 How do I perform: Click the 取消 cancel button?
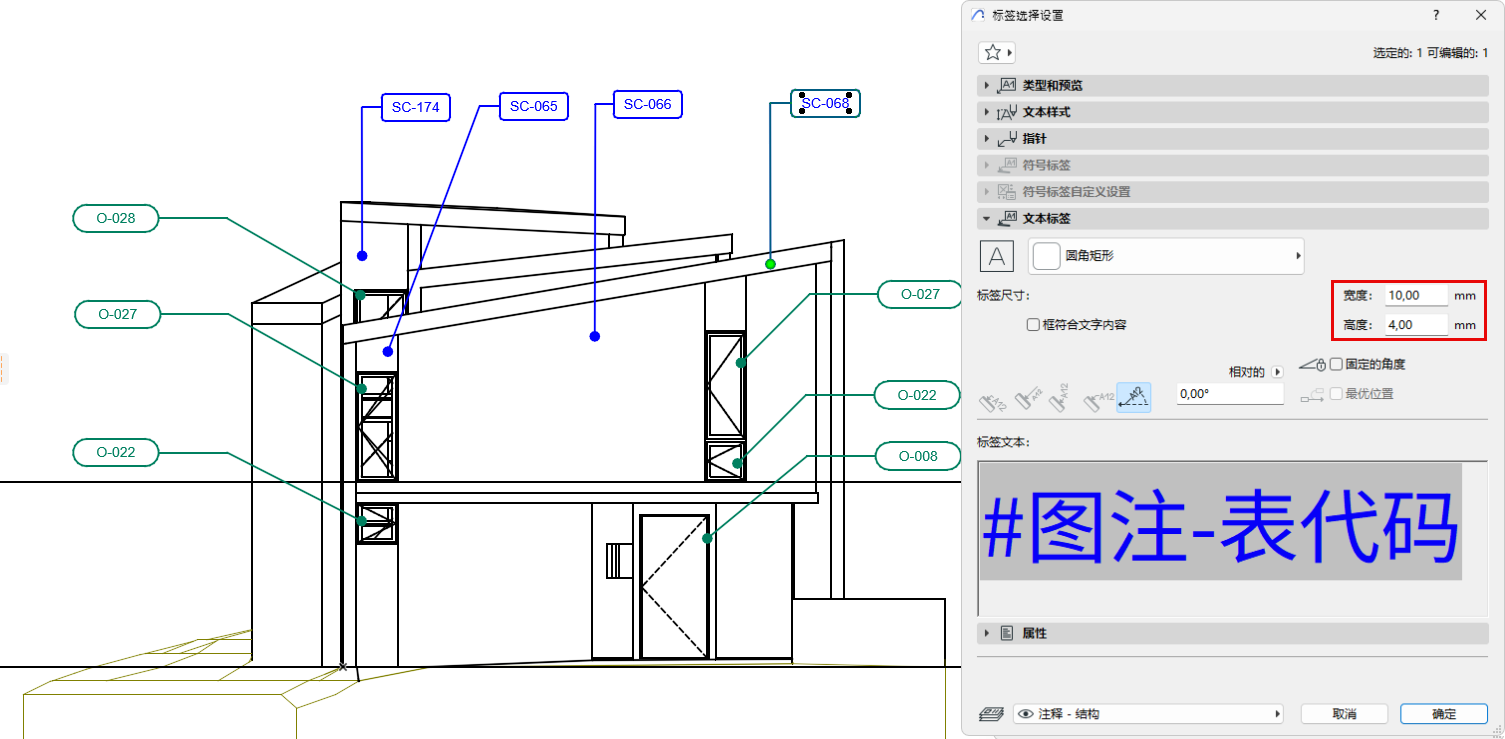click(x=1343, y=713)
